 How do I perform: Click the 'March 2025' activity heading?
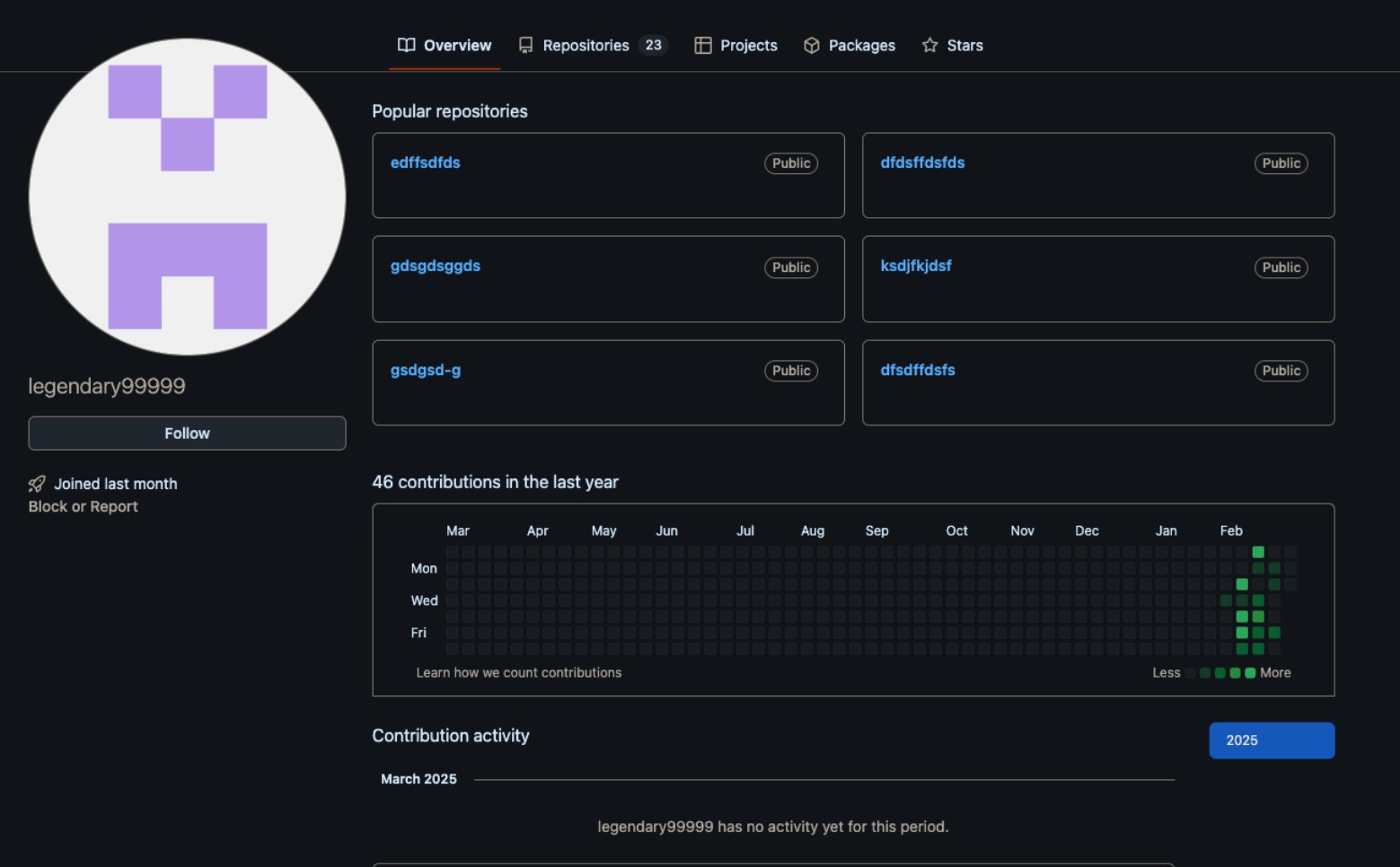point(418,779)
